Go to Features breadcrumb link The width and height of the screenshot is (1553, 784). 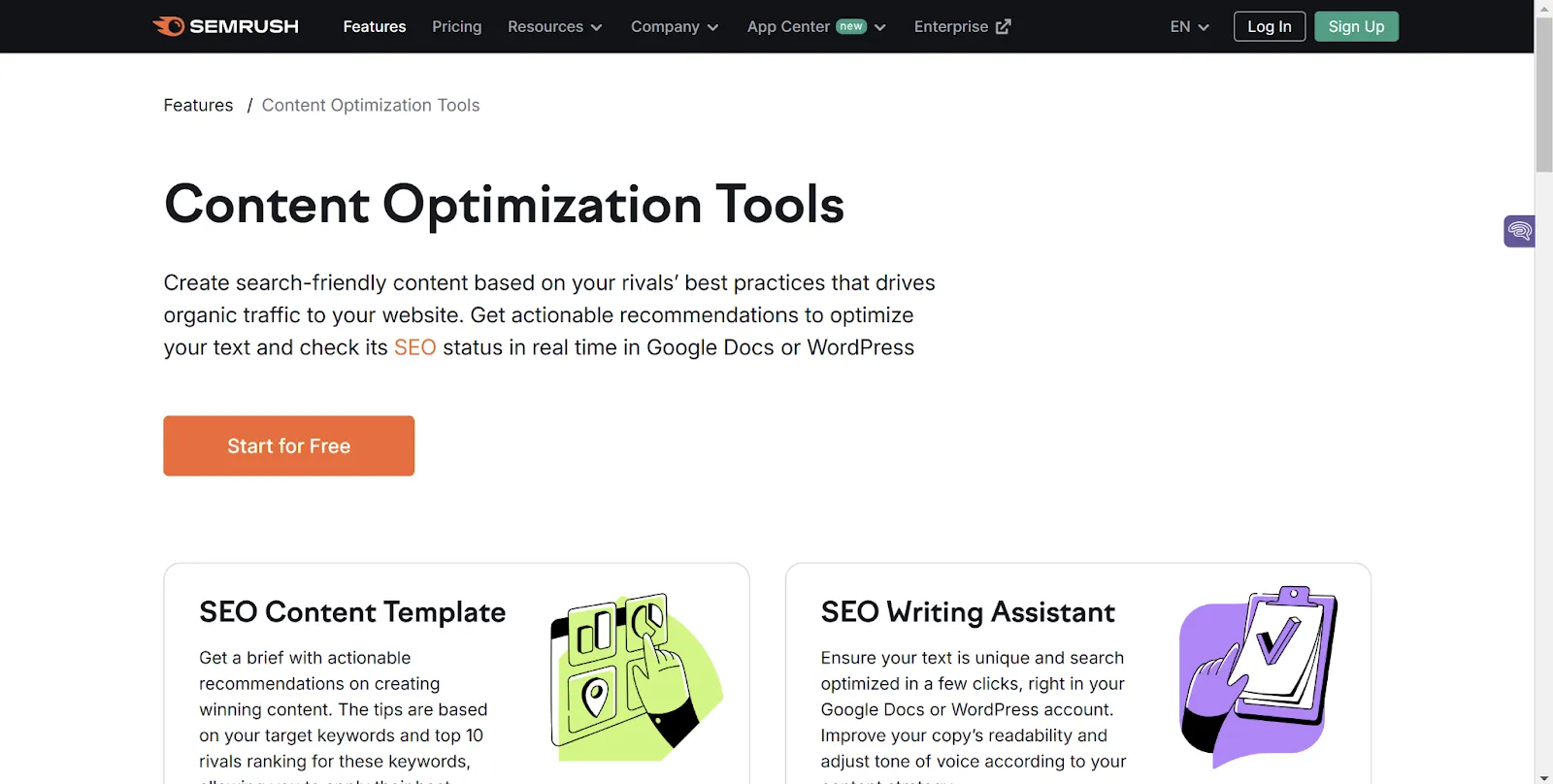pyautogui.click(x=198, y=105)
